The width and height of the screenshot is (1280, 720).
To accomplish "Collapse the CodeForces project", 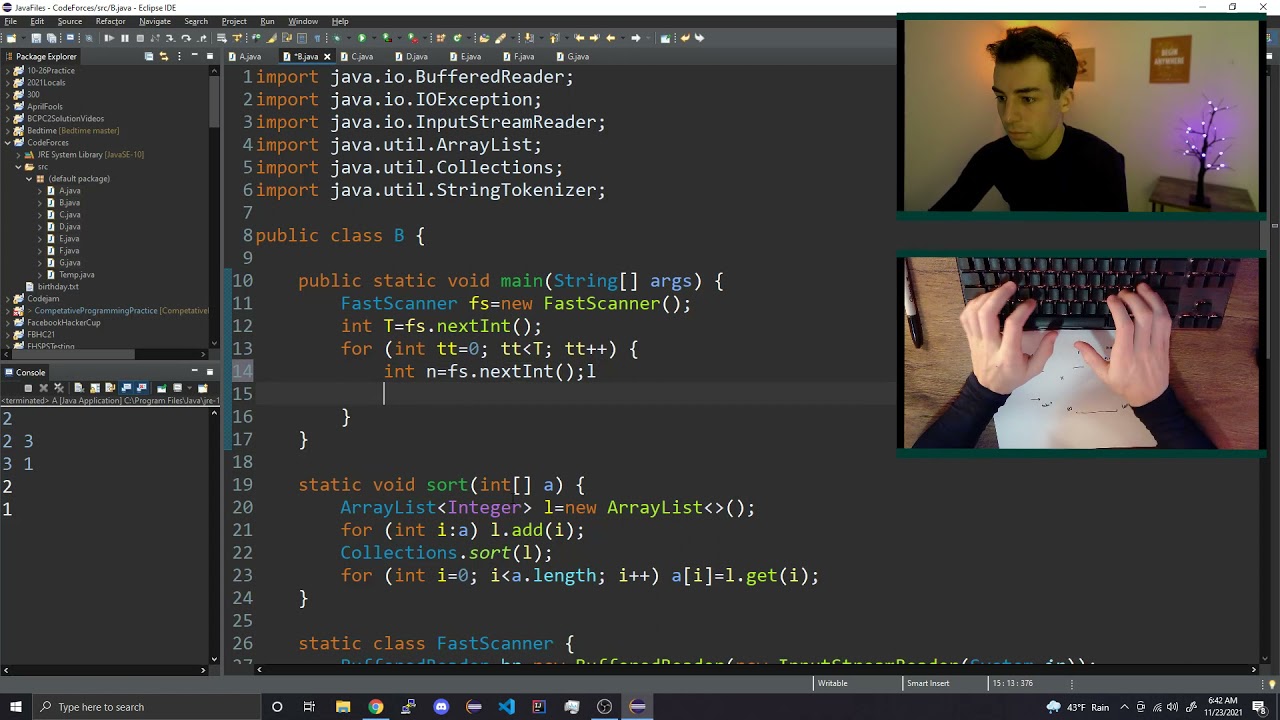I will point(7,143).
